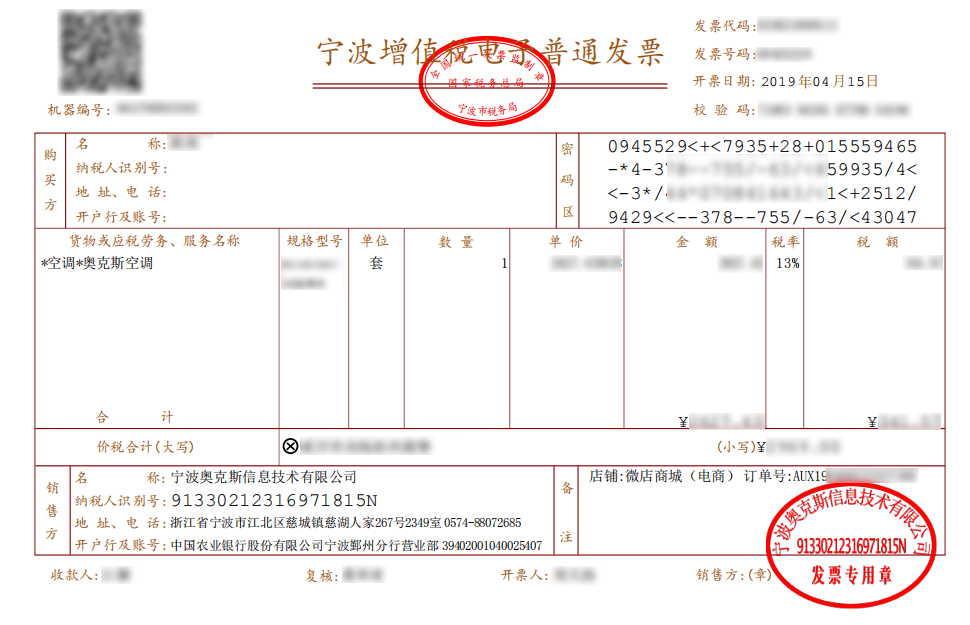Viewport: 970px width, 625px height.
Task: Click the invoice date 2019年04月15日
Action: pyautogui.click(x=819, y=81)
